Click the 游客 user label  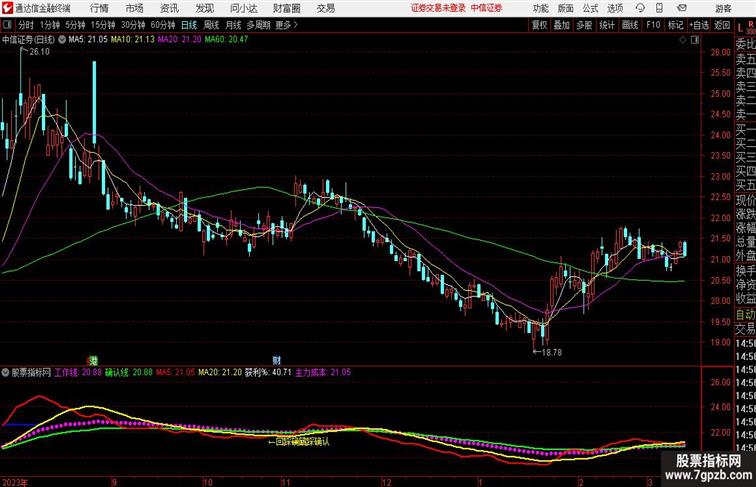723,8
